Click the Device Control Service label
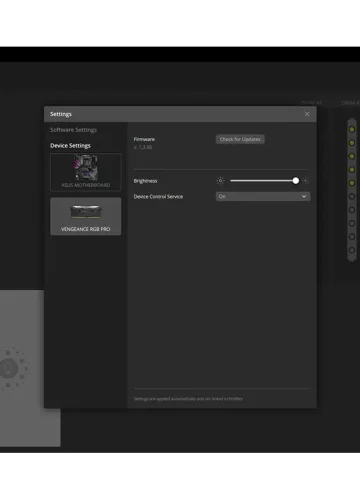360x504 pixels. point(158,197)
